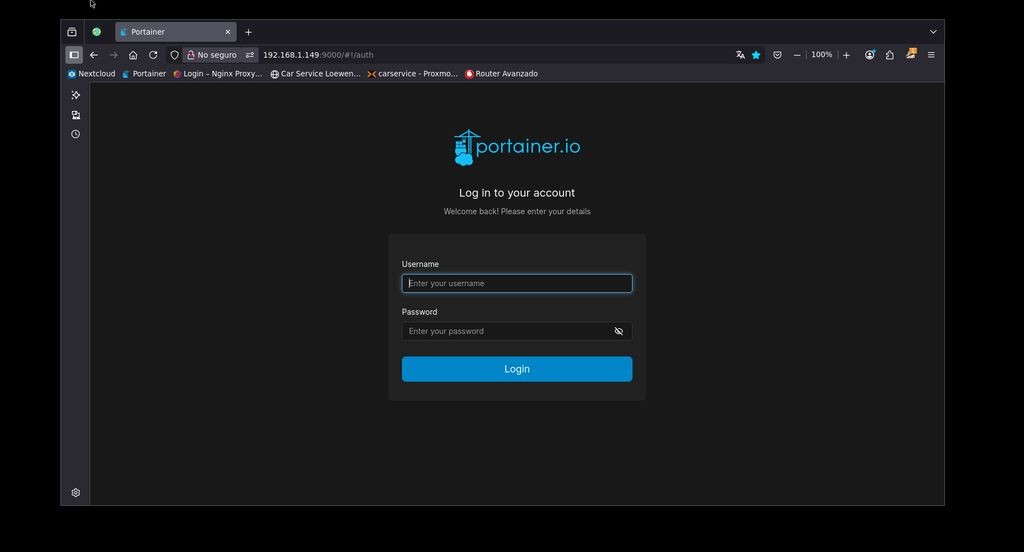Show history via the sidebar clock icon
This screenshot has height=552, width=1024.
[76, 134]
